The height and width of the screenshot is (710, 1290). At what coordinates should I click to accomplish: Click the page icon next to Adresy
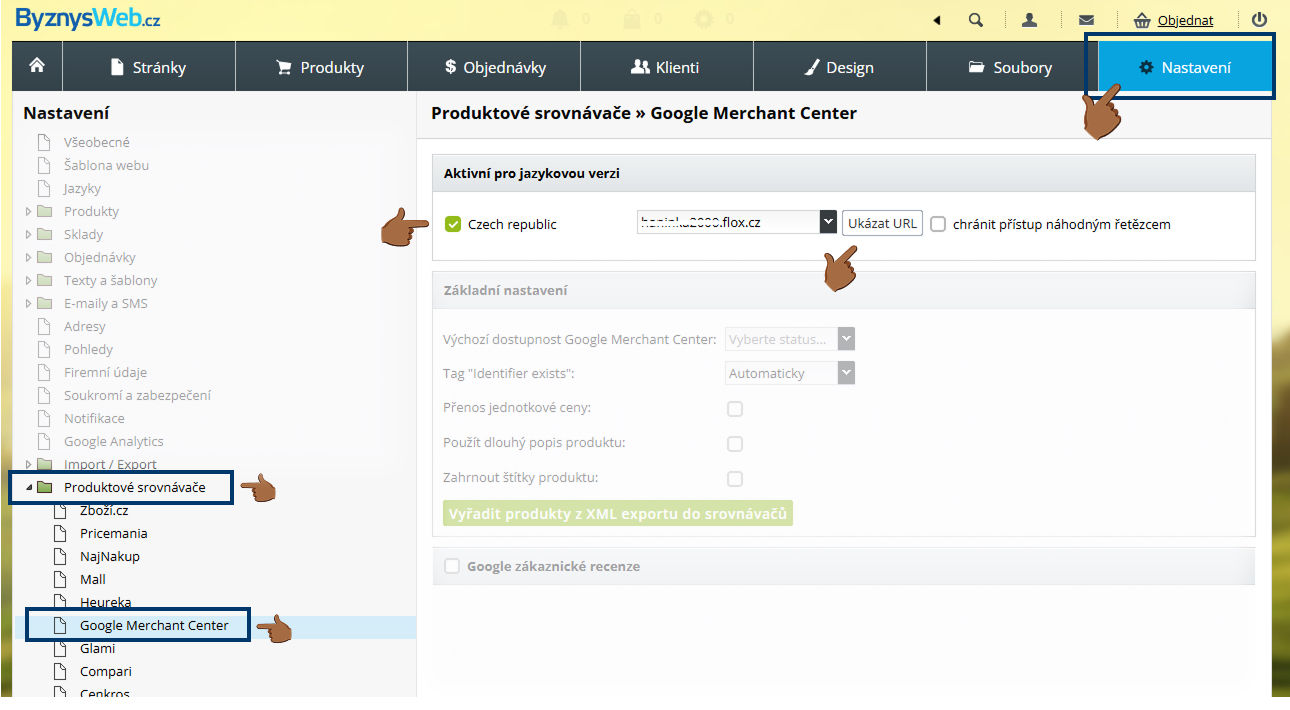(x=44, y=326)
